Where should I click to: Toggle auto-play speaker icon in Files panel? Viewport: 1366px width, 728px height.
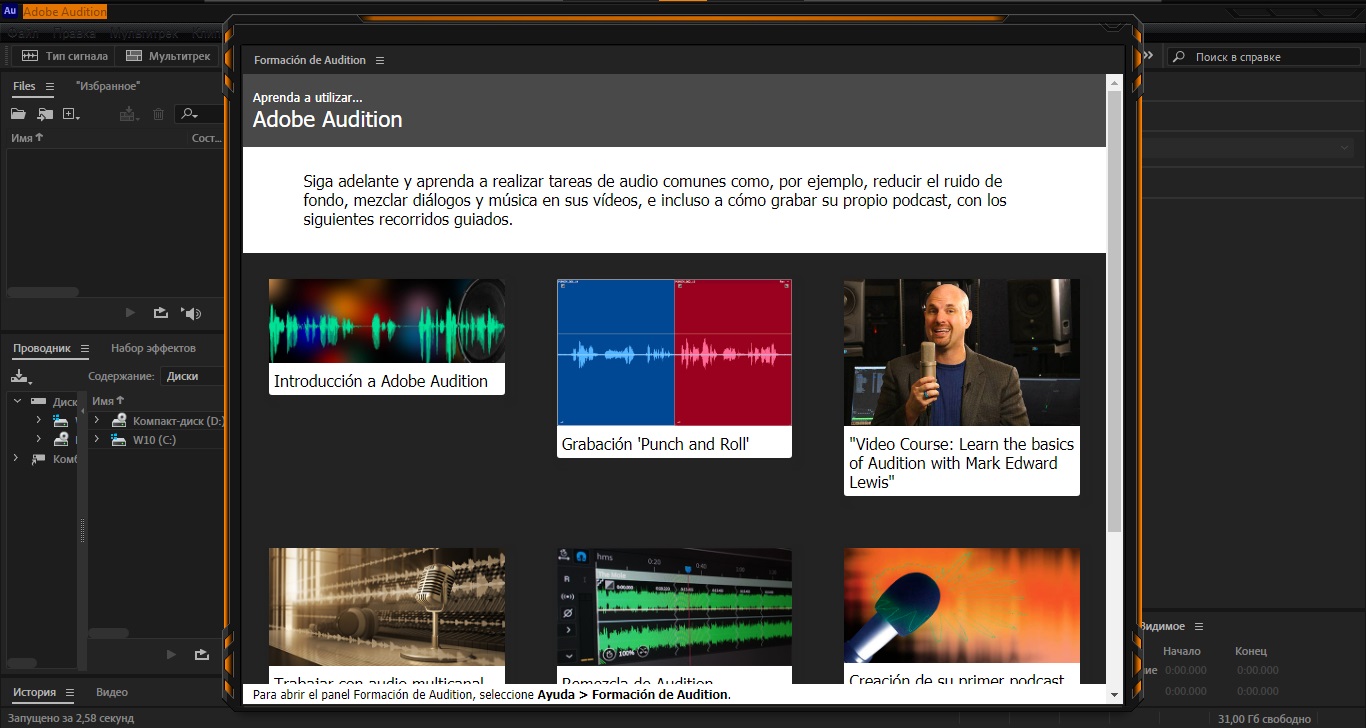pyautogui.click(x=191, y=313)
